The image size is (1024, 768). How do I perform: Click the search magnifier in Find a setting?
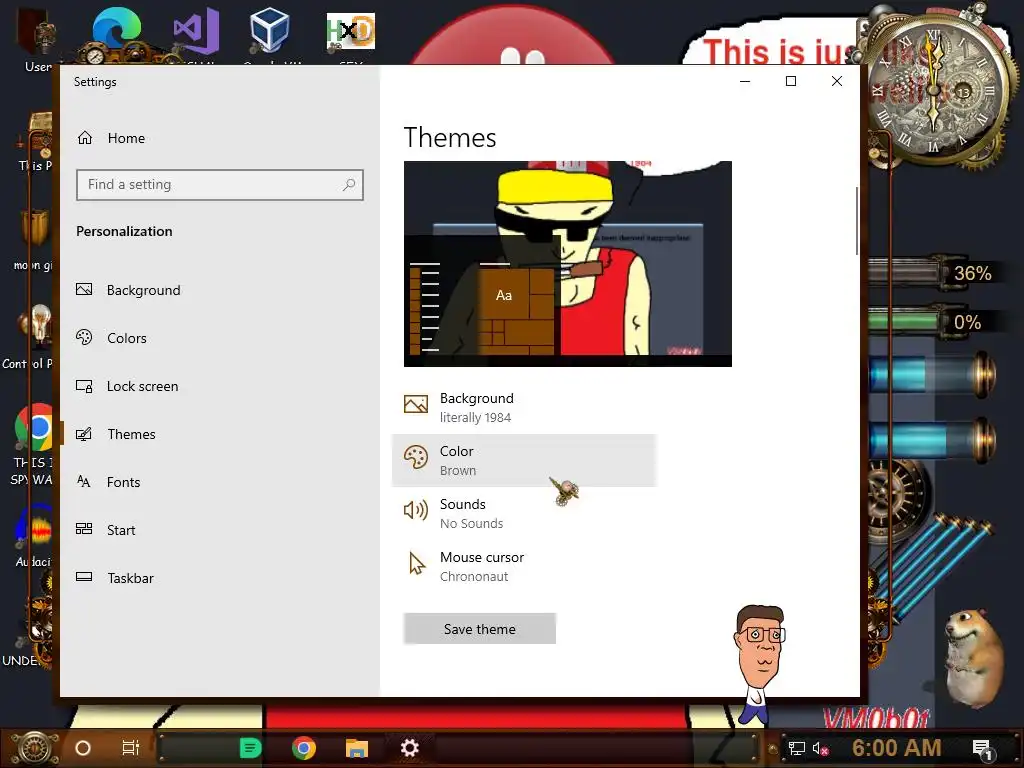(349, 185)
